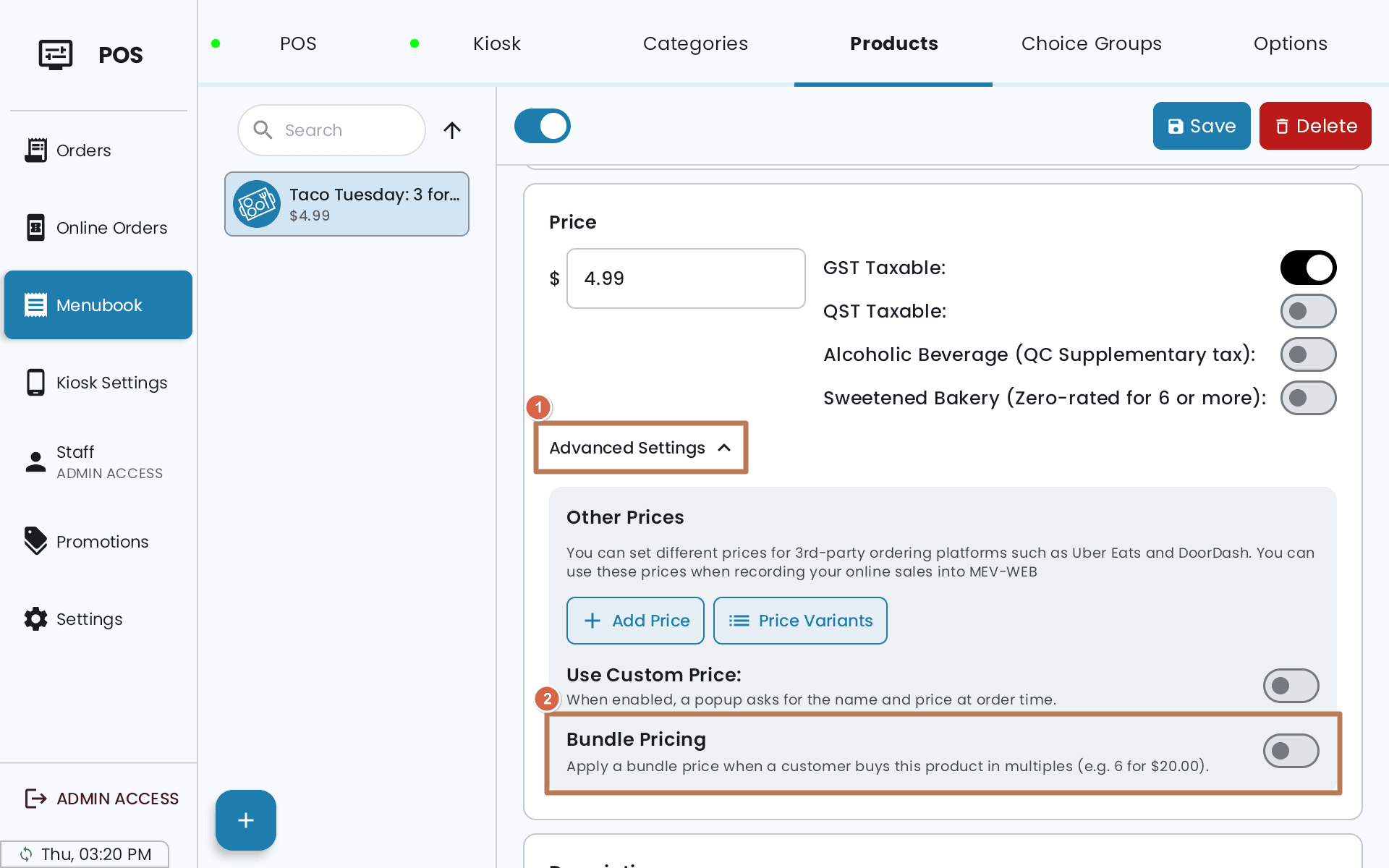Viewport: 1389px width, 868px height.
Task: Turn on Bundle Pricing toggle
Action: coord(1291,751)
